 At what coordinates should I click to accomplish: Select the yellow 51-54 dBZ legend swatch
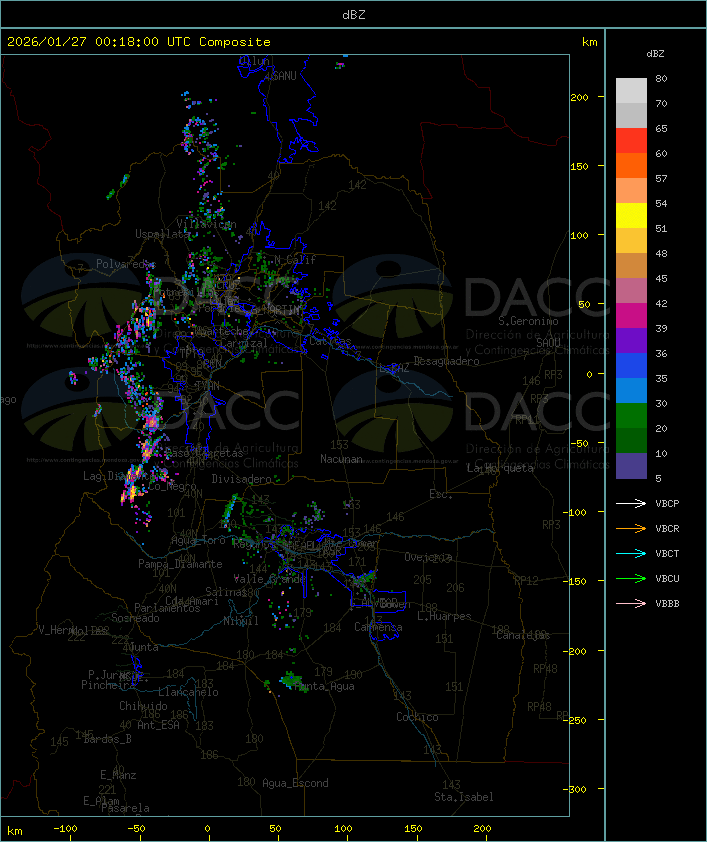pos(631,216)
